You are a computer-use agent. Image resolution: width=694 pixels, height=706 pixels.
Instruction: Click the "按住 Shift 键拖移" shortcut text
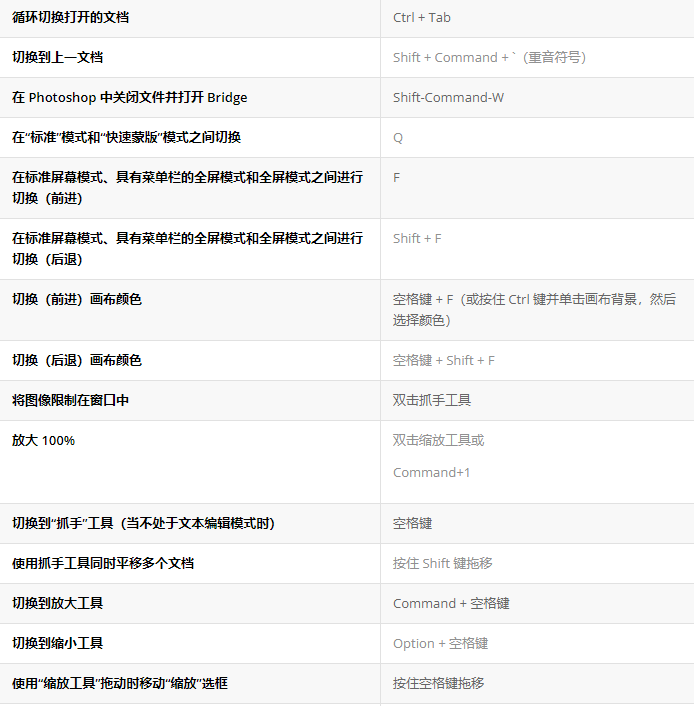pyautogui.click(x=442, y=563)
